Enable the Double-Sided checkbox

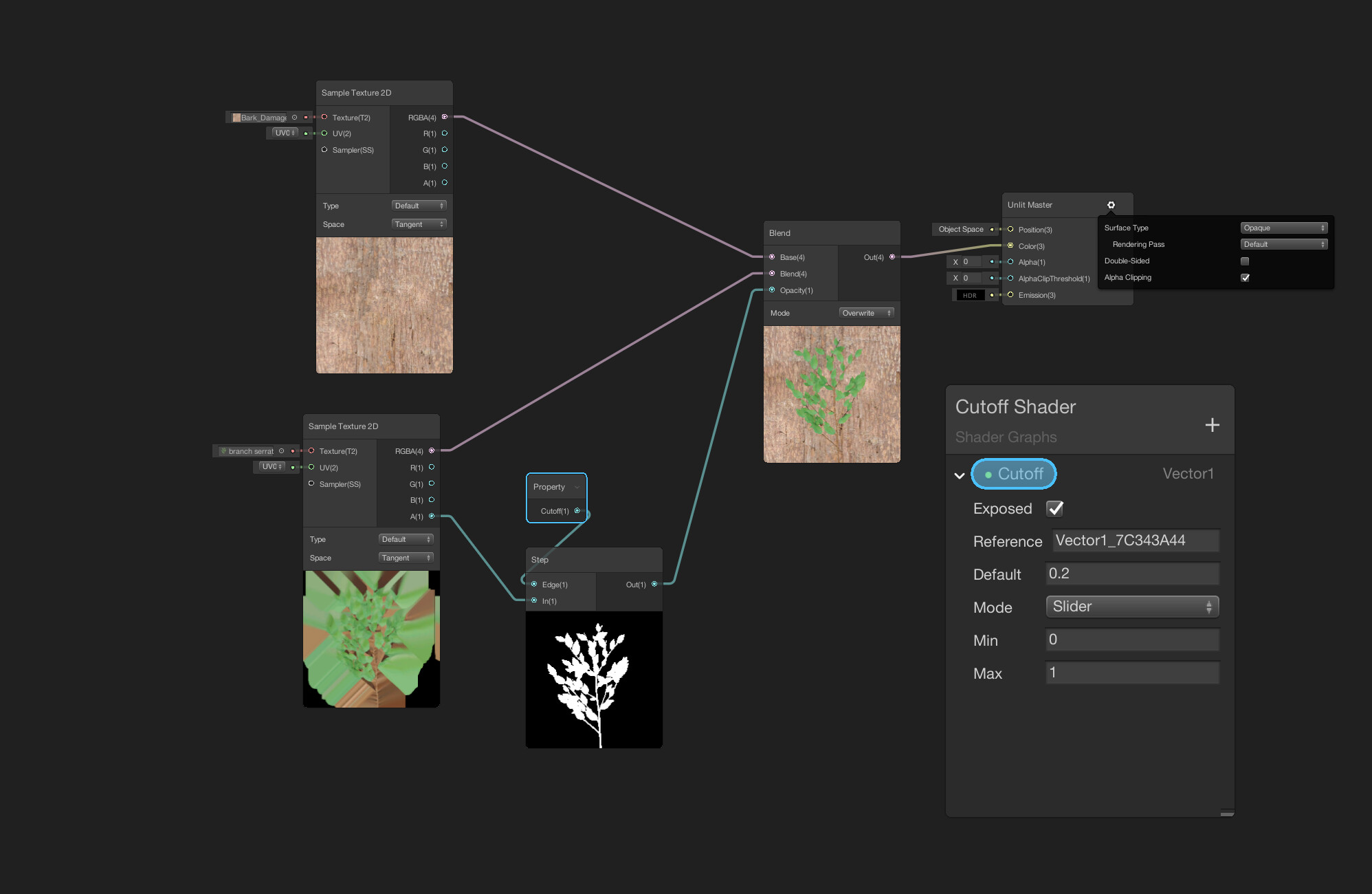1244,261
